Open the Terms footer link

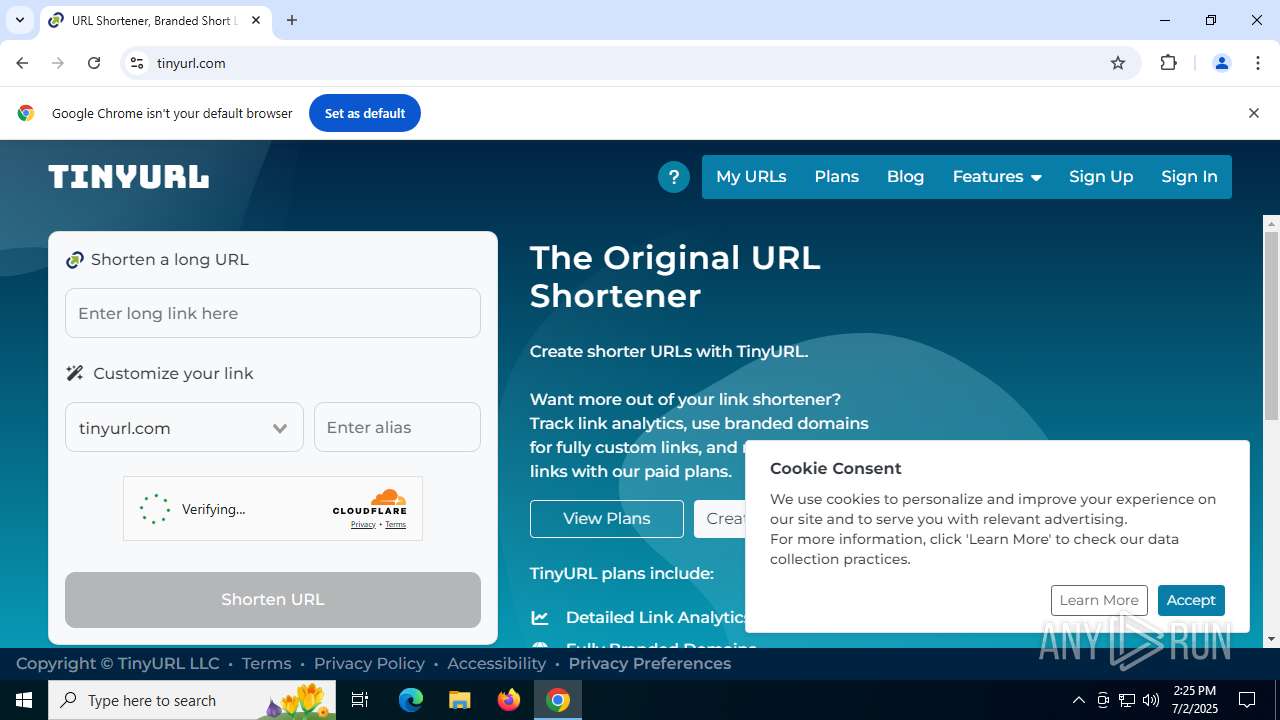click(266, 664)
